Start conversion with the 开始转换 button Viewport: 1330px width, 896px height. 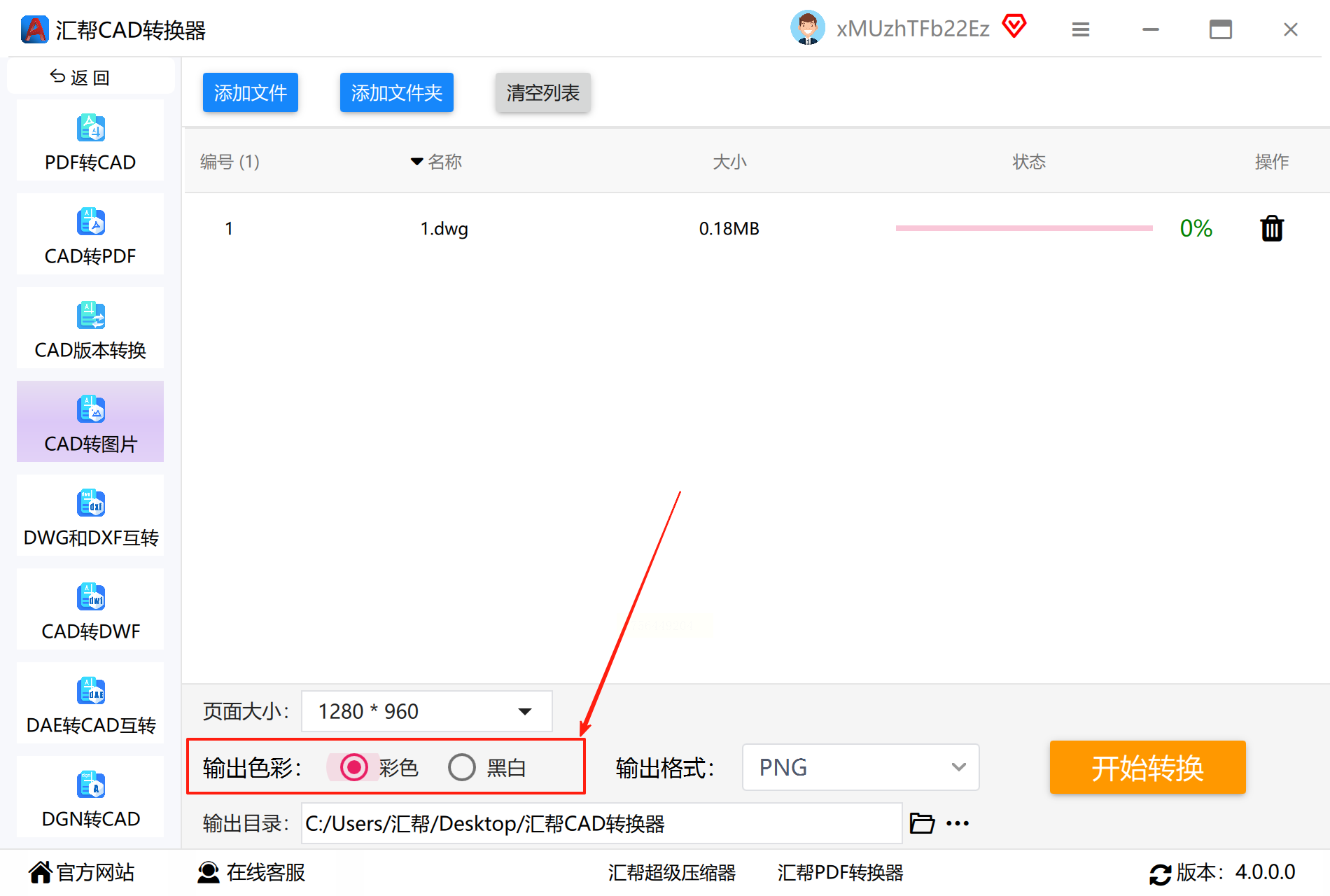(1147, 767)
